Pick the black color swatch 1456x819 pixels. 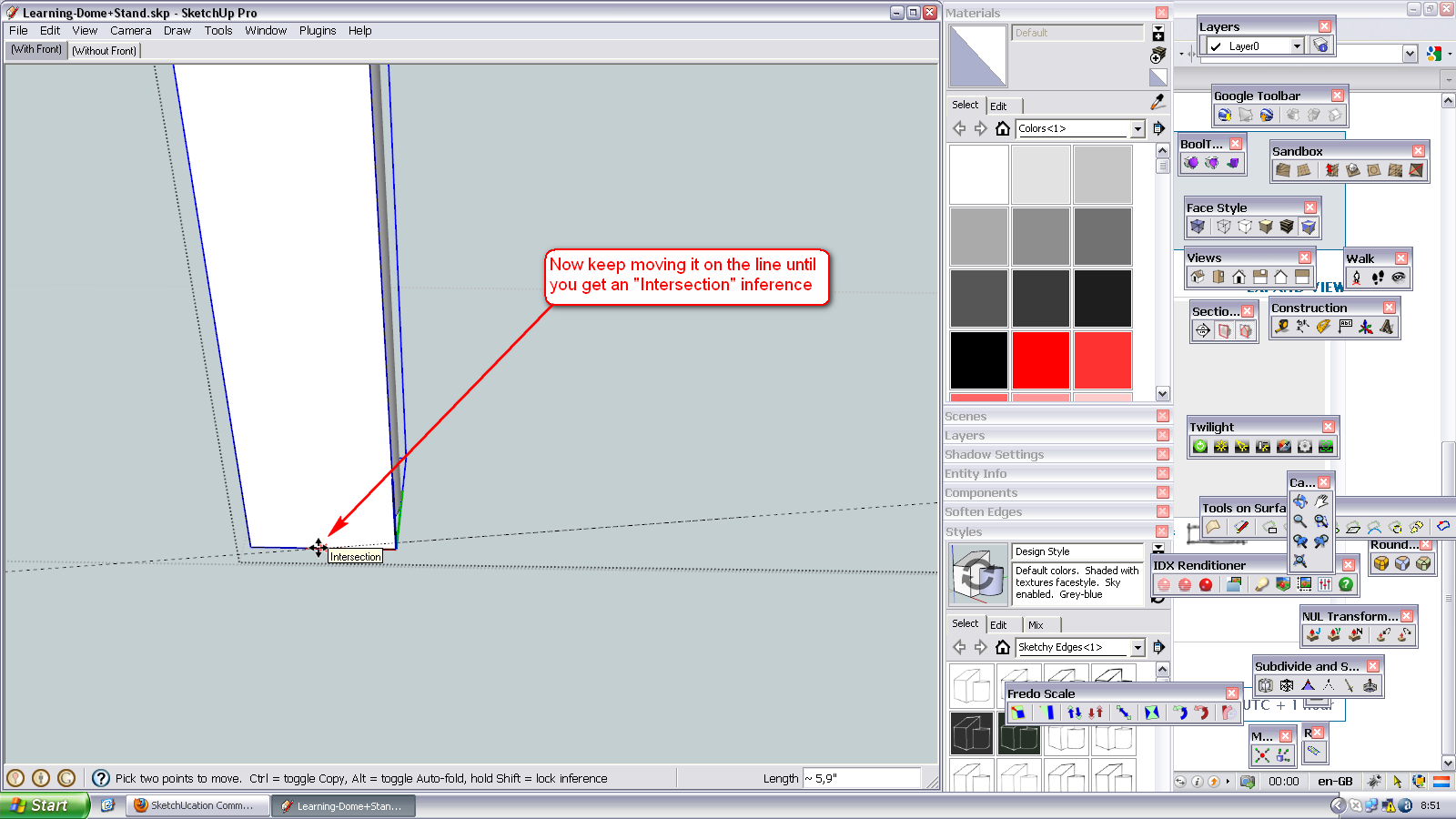coord(978,360)
